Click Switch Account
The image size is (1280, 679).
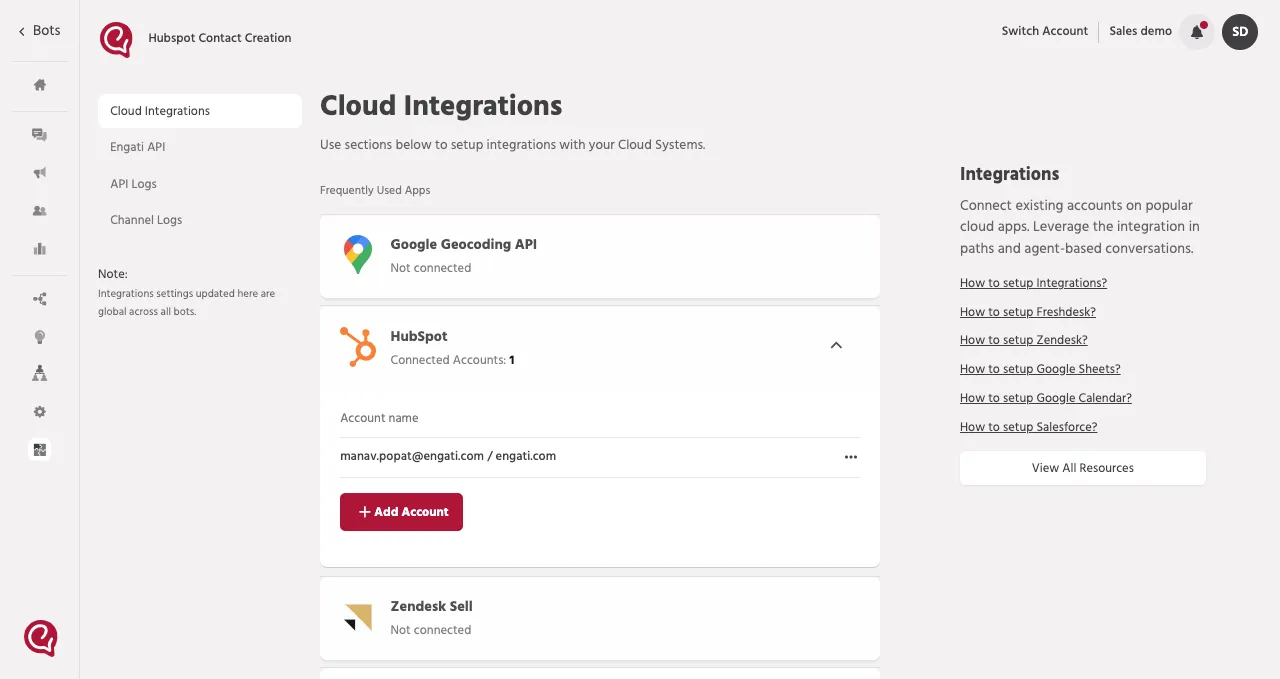(1045, 31)
